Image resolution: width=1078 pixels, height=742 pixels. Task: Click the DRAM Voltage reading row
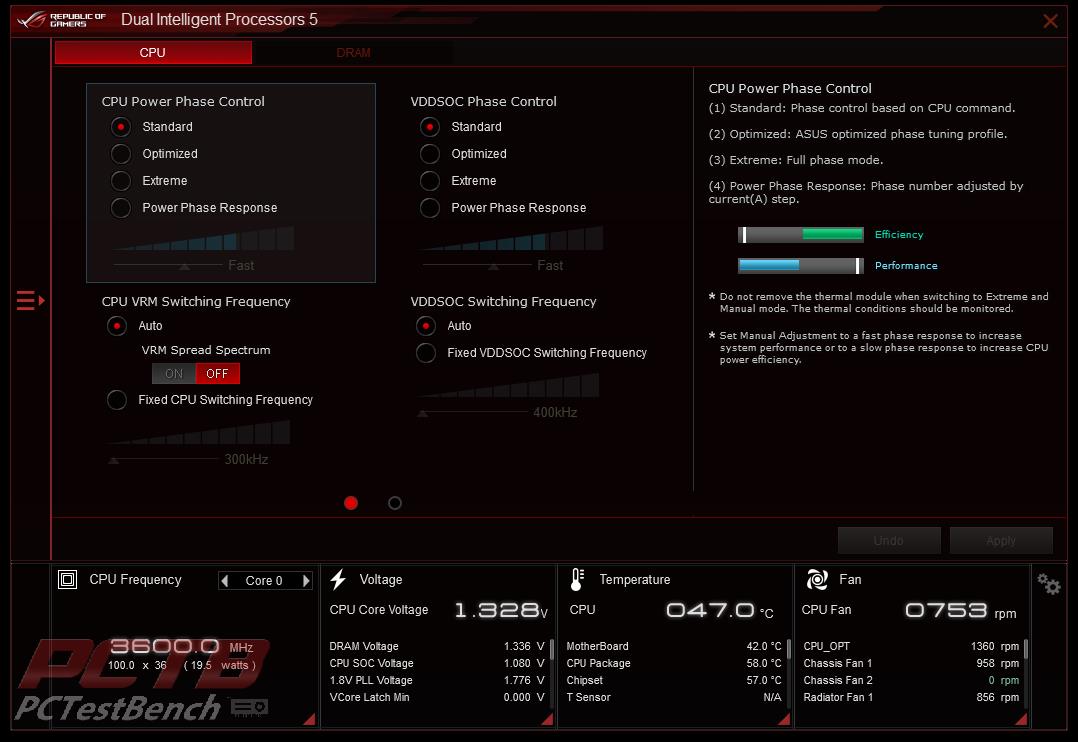click(437, 646)
